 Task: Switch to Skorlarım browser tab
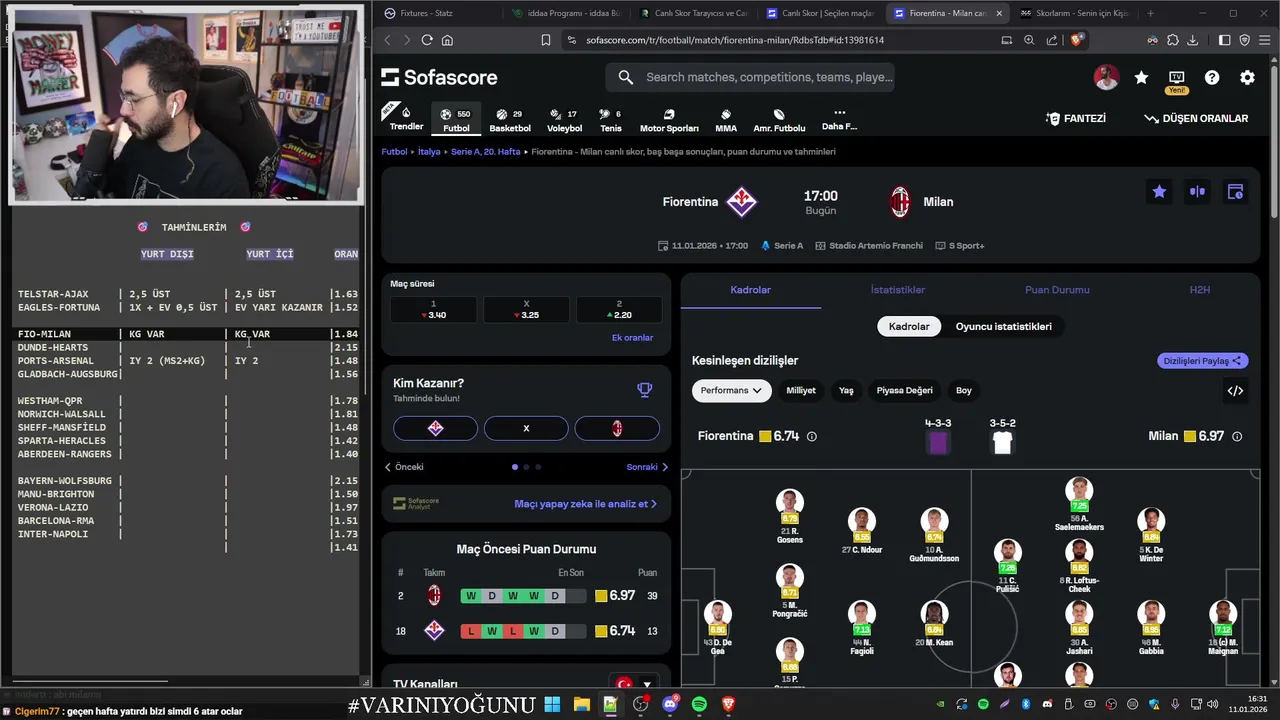[1075, 13]
